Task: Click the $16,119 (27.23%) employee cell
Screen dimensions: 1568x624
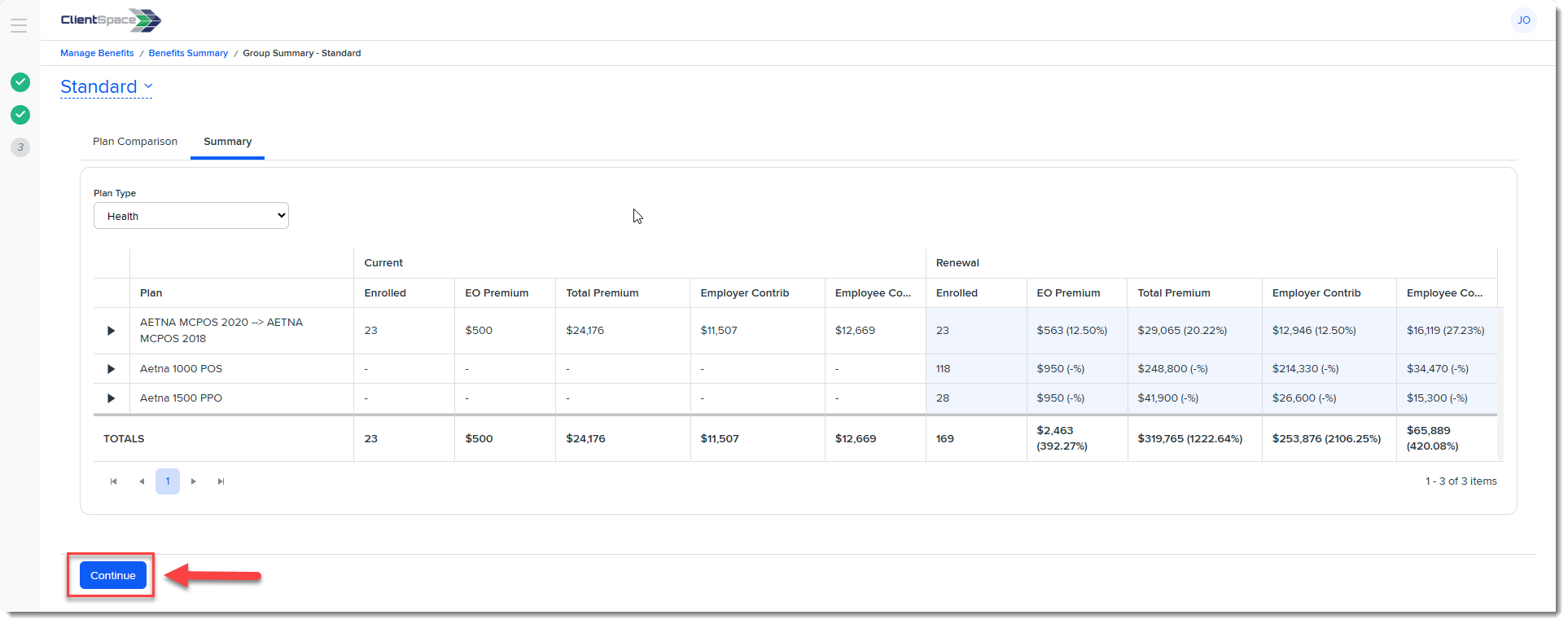Action: pyautogui.click(x=1445, y=331)
